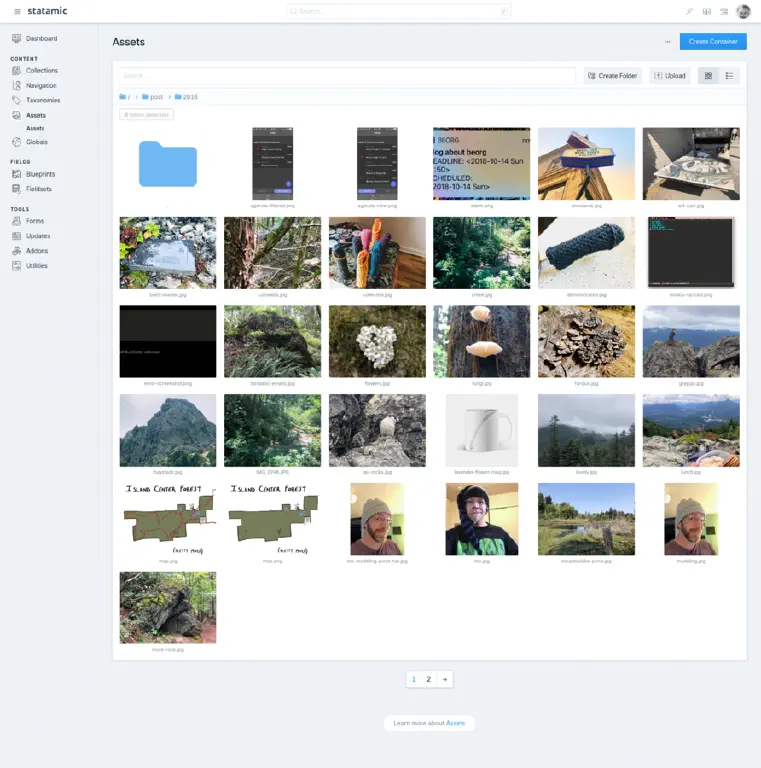
Task: Open Collections in the sidebar
Action: coord(35,71)
